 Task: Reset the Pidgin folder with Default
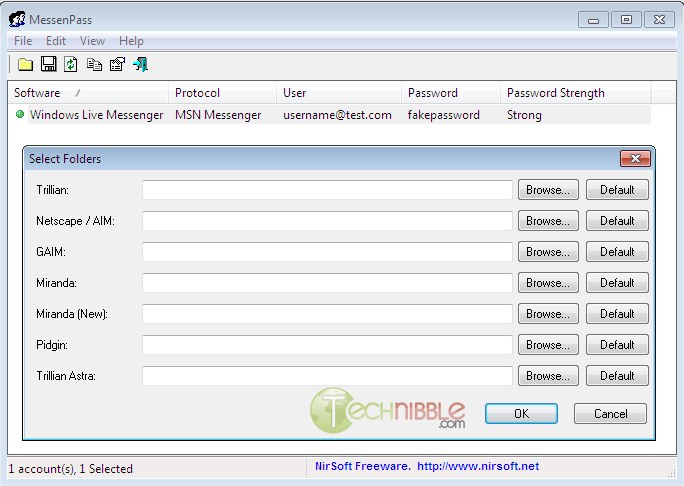(x=617, y=345)
